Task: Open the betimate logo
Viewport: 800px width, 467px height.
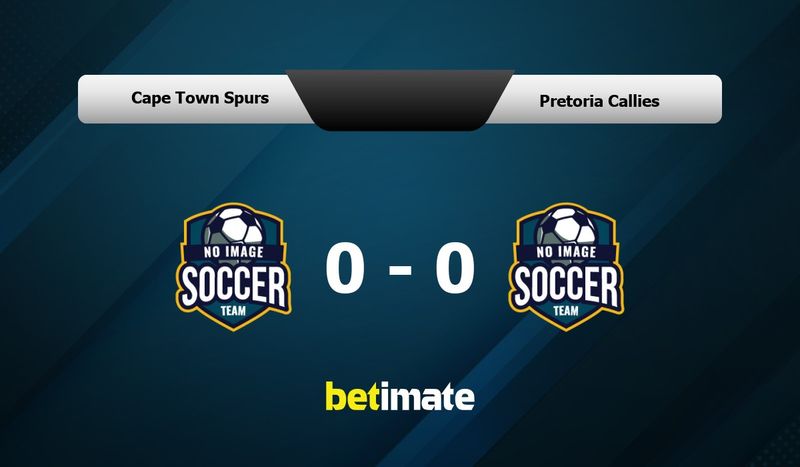Action: point(400,396)
